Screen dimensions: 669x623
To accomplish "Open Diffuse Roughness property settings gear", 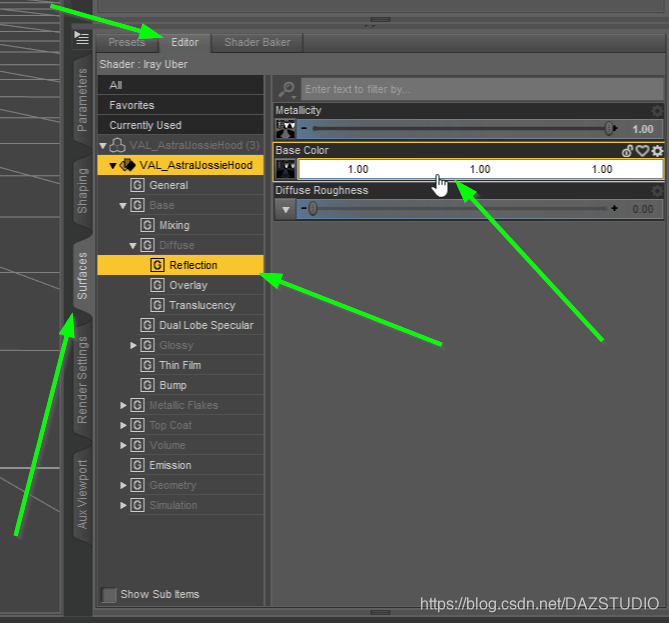I will [x=657, y=191].
